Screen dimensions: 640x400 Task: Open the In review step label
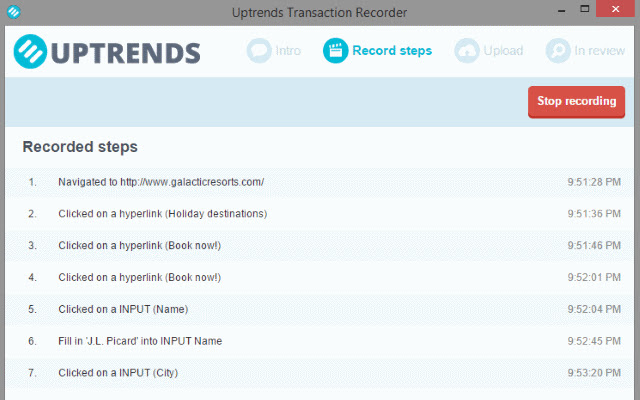click(x=599, y=51)
